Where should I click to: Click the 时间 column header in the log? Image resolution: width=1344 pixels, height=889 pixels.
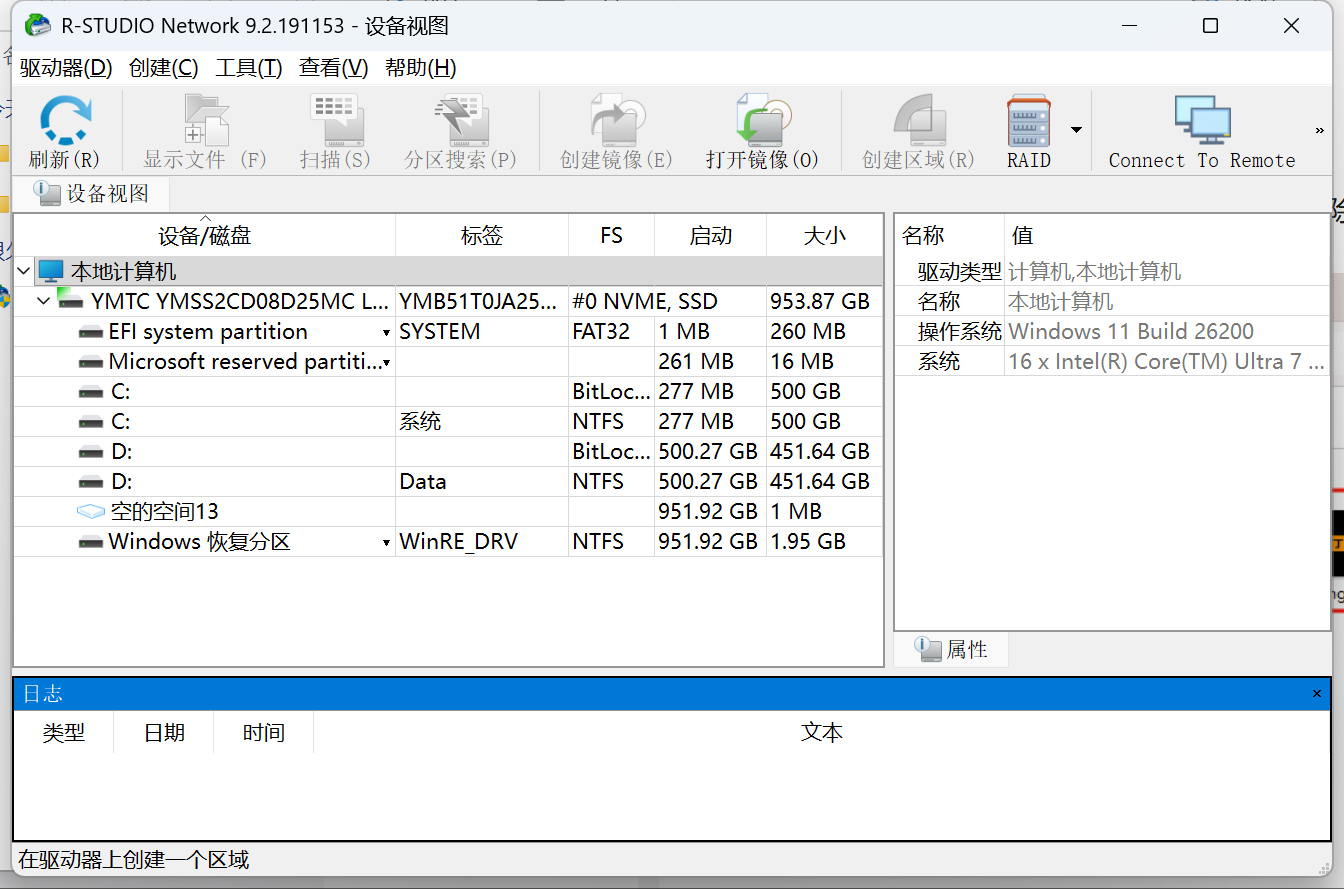coord(264,733)
